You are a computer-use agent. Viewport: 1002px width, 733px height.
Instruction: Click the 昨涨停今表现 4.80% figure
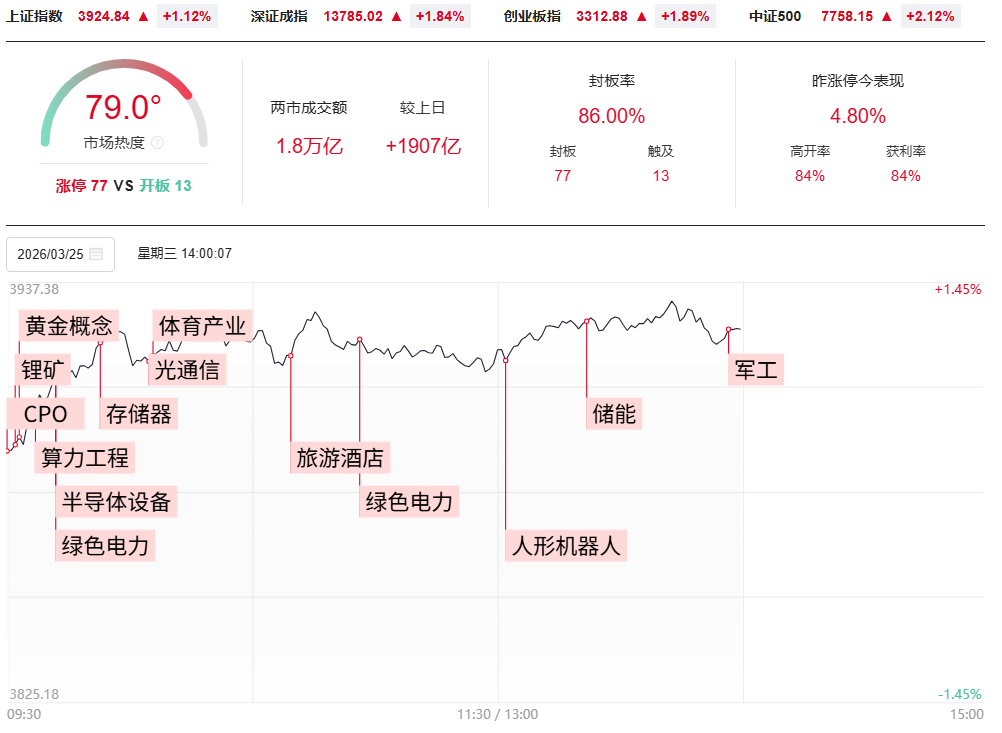(x=858, y=116)
